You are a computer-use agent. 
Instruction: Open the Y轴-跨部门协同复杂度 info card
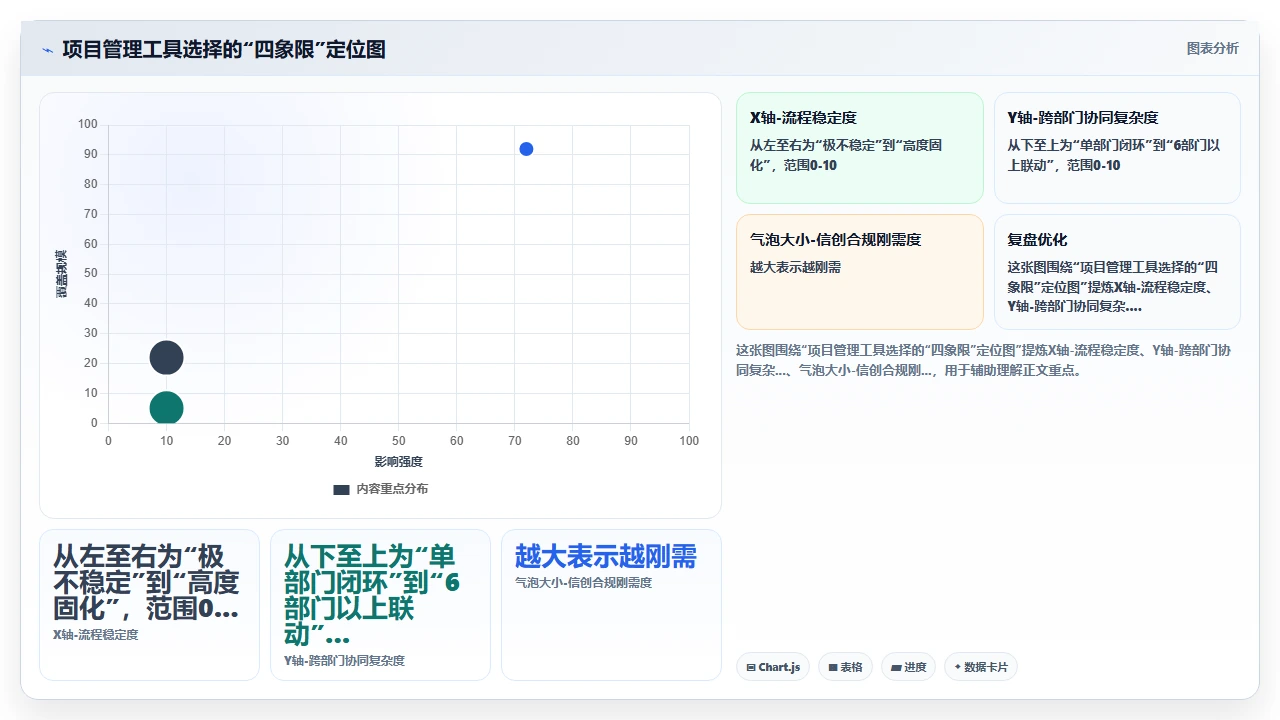point(1117,148)
